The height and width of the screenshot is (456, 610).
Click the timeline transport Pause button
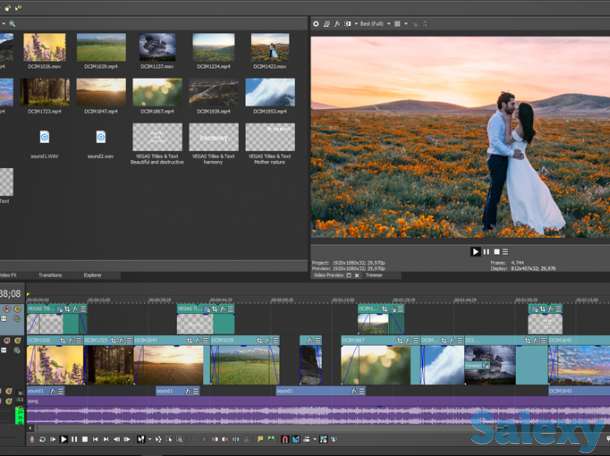pos(74,439)
